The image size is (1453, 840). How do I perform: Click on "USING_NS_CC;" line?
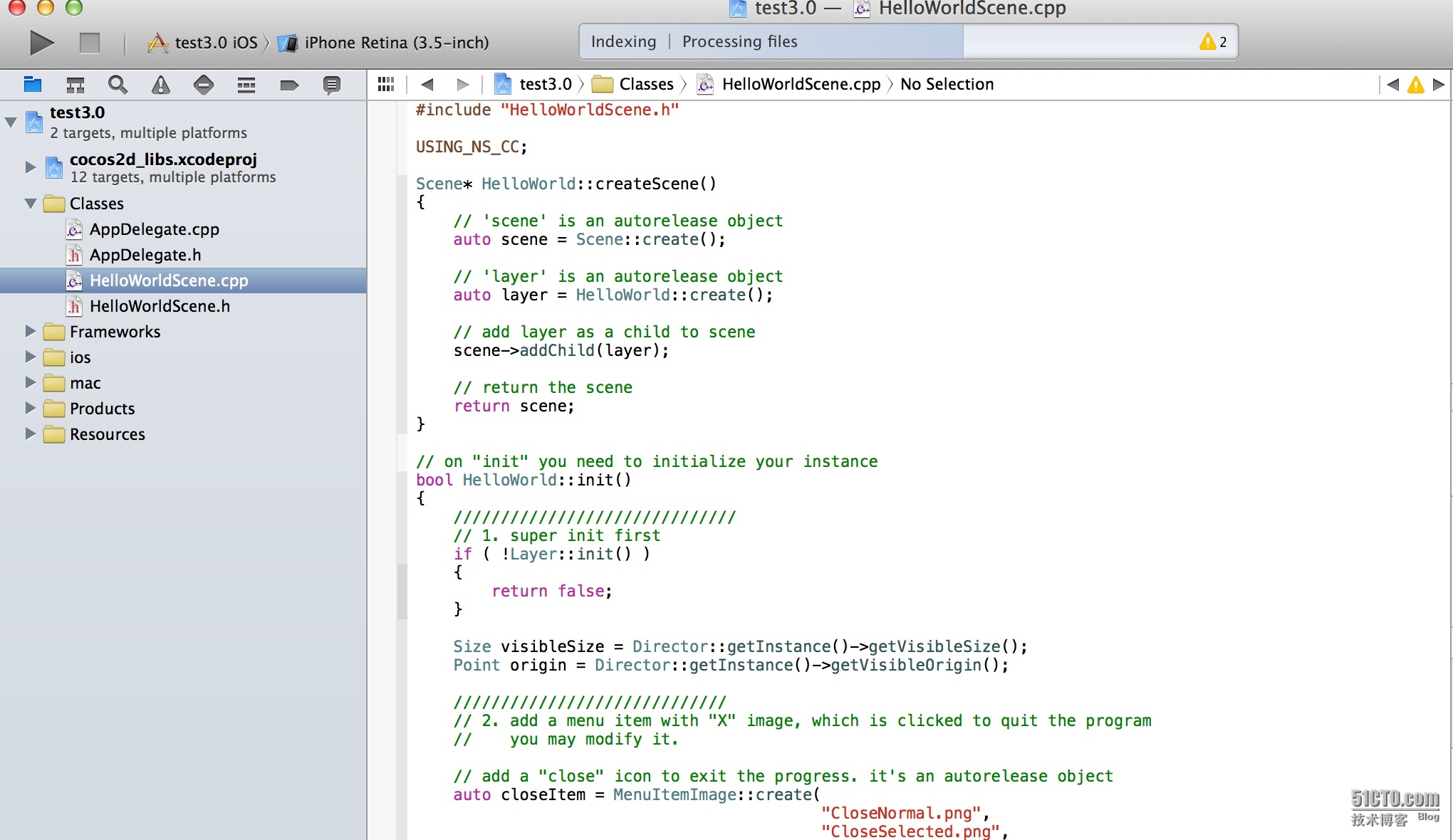tap(472, 147)
